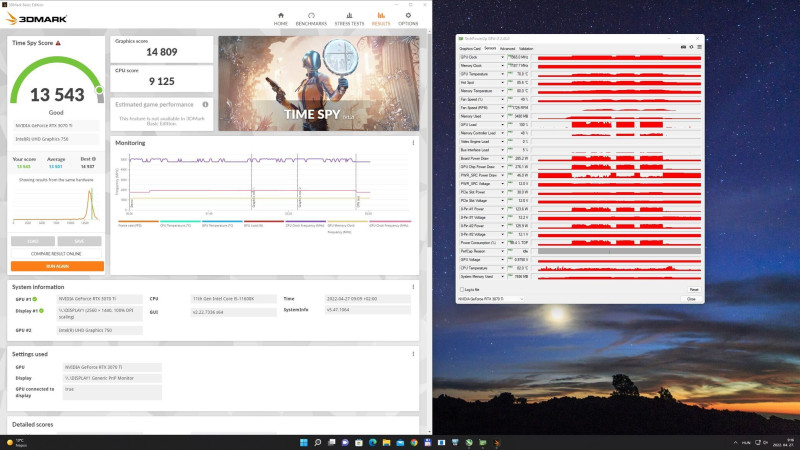Open the Validation tab in GPU-Z
The width and height of the screenshot is (800, 450).
point(526,48)
